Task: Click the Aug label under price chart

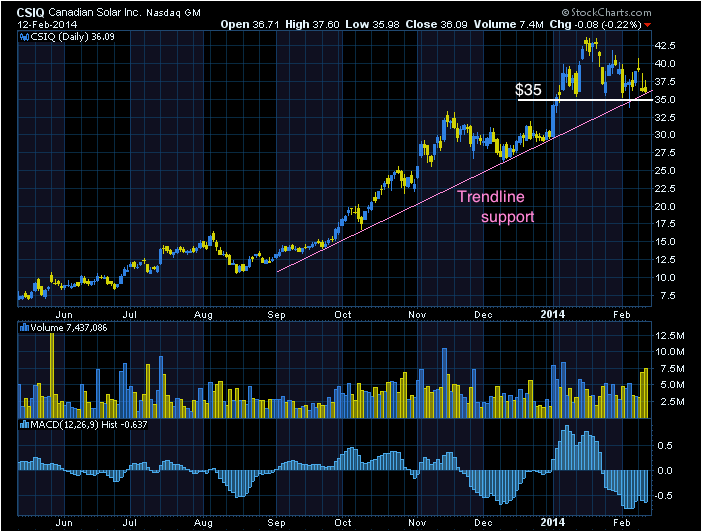Action: point(203,315)
